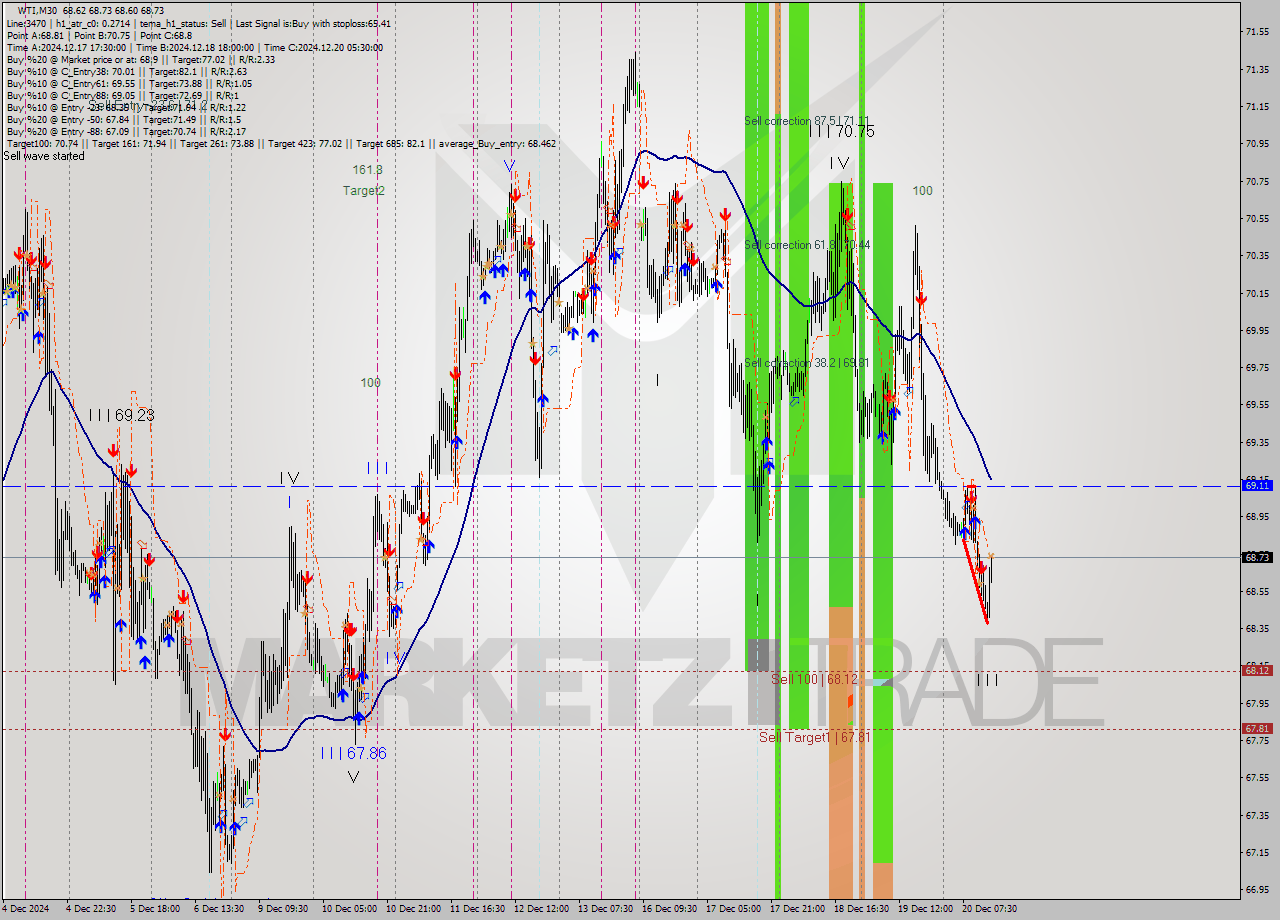Click the '6 Dec 13:30' time label

coord(218,909)
